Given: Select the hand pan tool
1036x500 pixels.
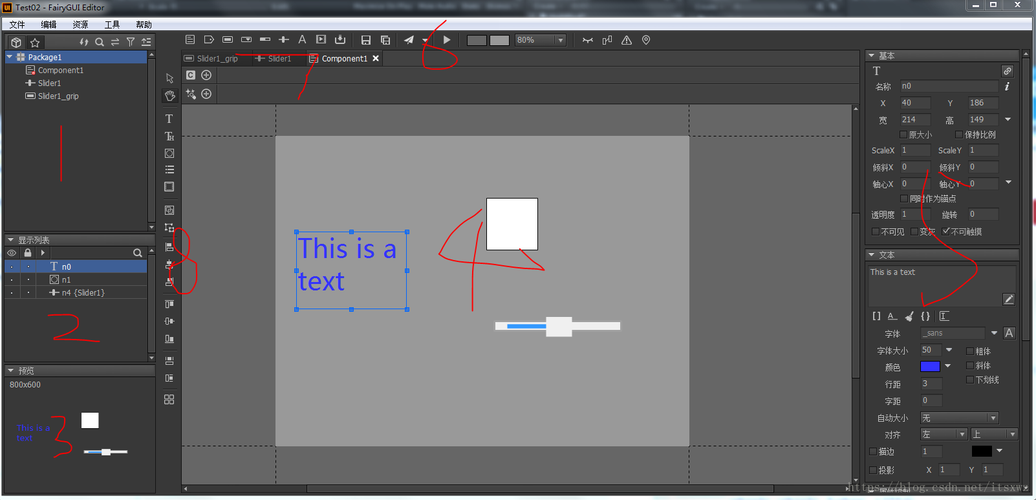Looking at the screenshot, I should tap(169, 96).
